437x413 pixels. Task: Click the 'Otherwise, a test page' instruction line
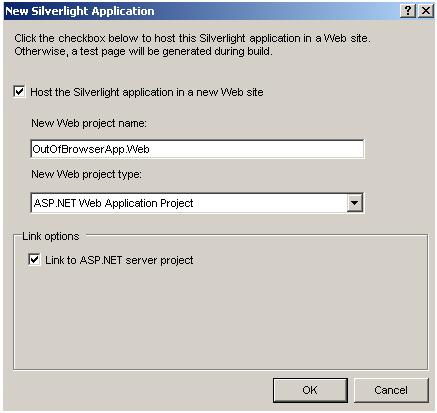(143, 52)
